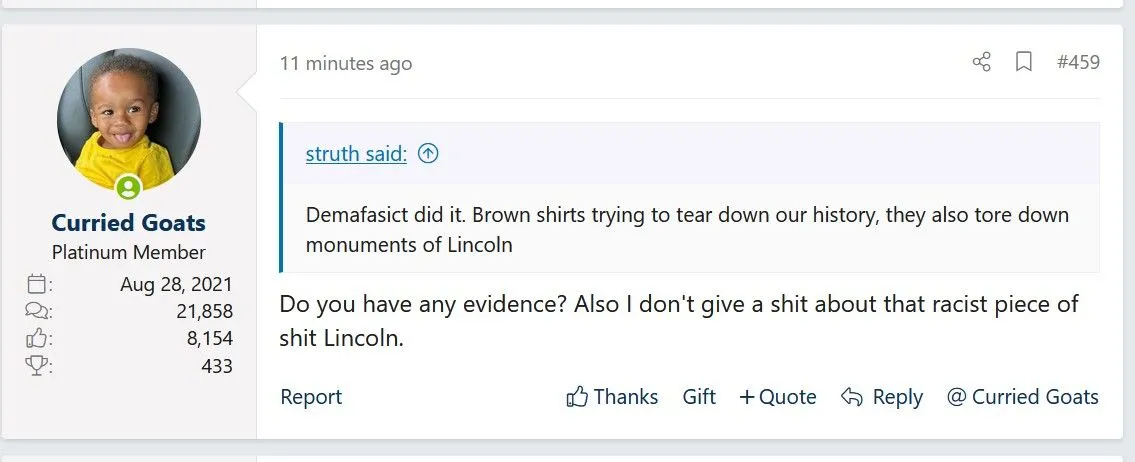Click the messages count speech-bubble icon
Image resolution: width=1135 pixels, height=462 pixels.
[36, 311]
